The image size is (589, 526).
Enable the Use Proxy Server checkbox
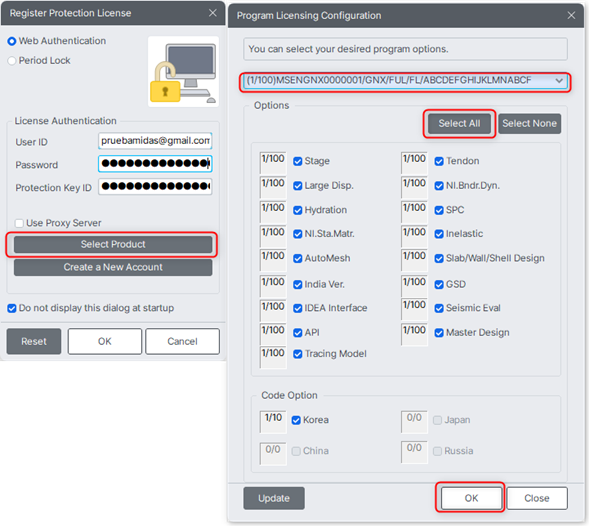(x=19, y=223)
